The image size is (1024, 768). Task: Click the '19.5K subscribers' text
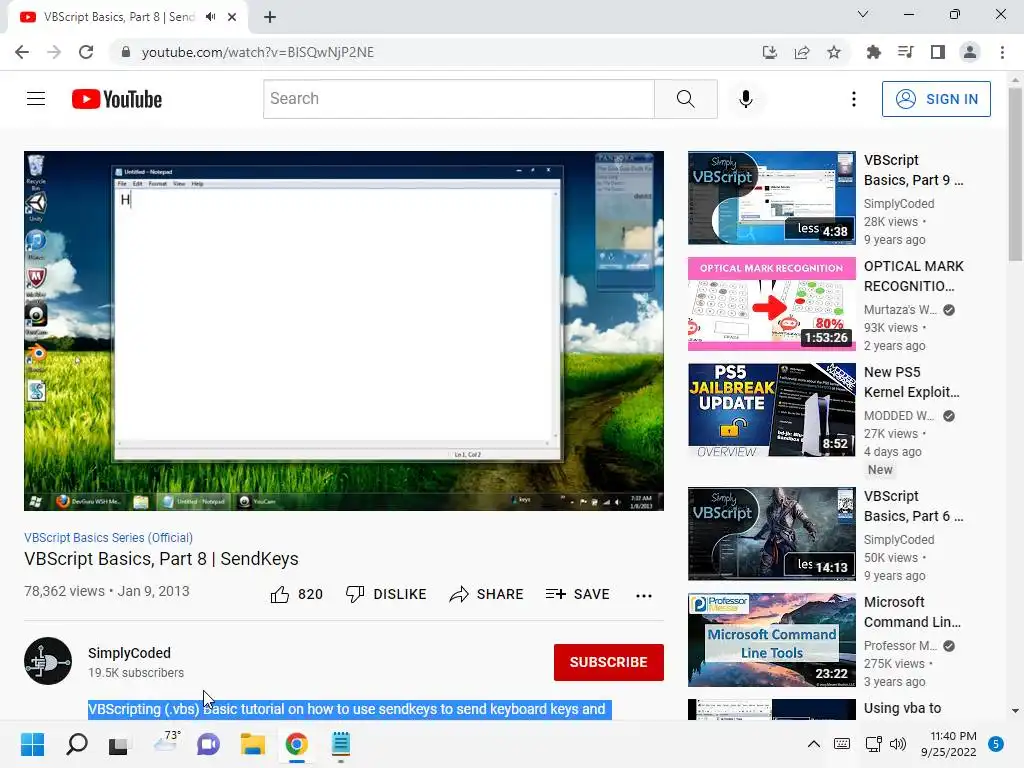click(x=136, y=673)
